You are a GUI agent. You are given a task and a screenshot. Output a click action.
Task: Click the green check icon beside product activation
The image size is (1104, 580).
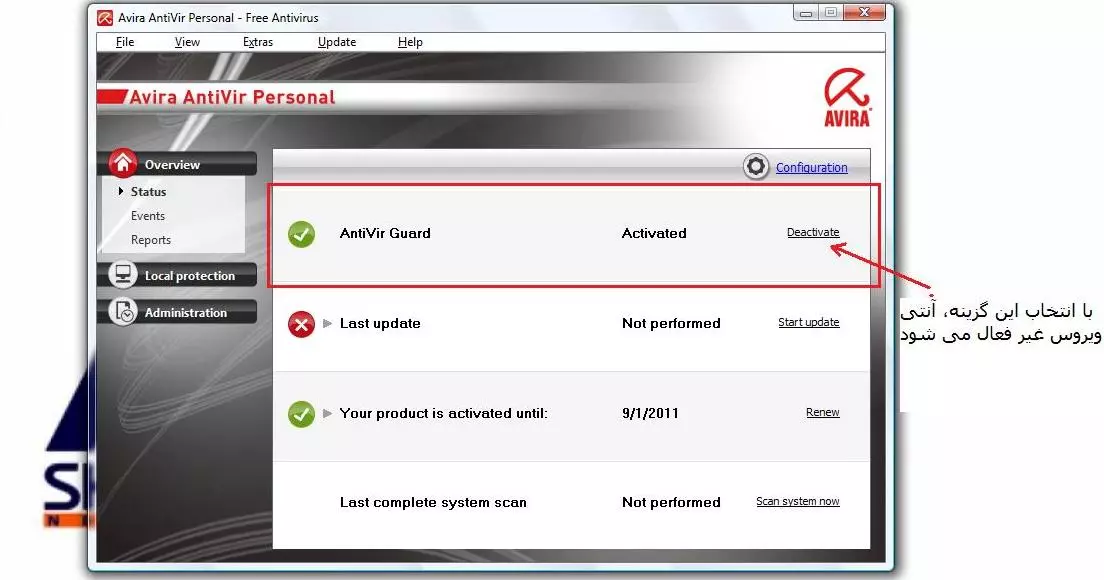point(301,414)
